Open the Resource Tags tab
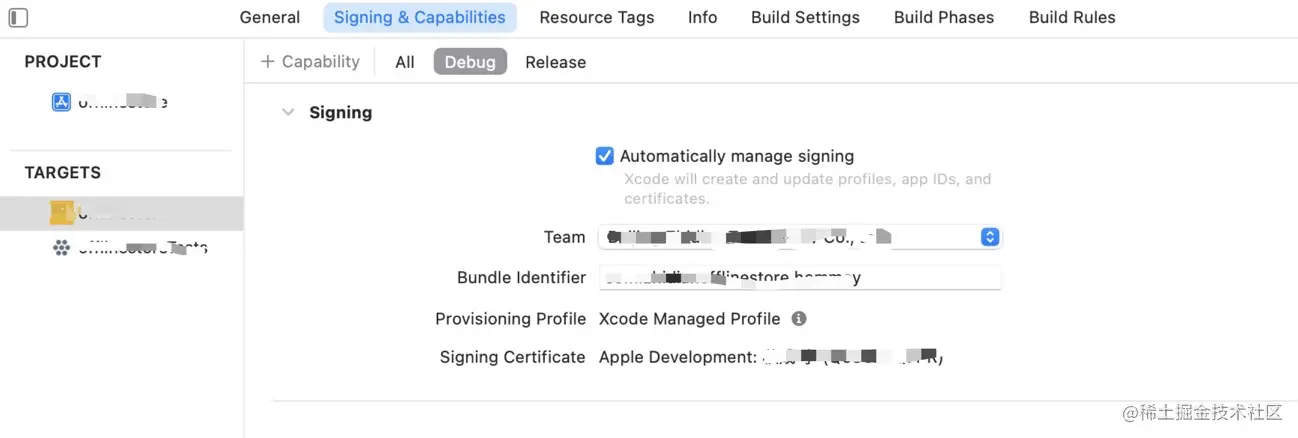Image resolution: width=1298 pixels, height=438 pixels. 596,17
